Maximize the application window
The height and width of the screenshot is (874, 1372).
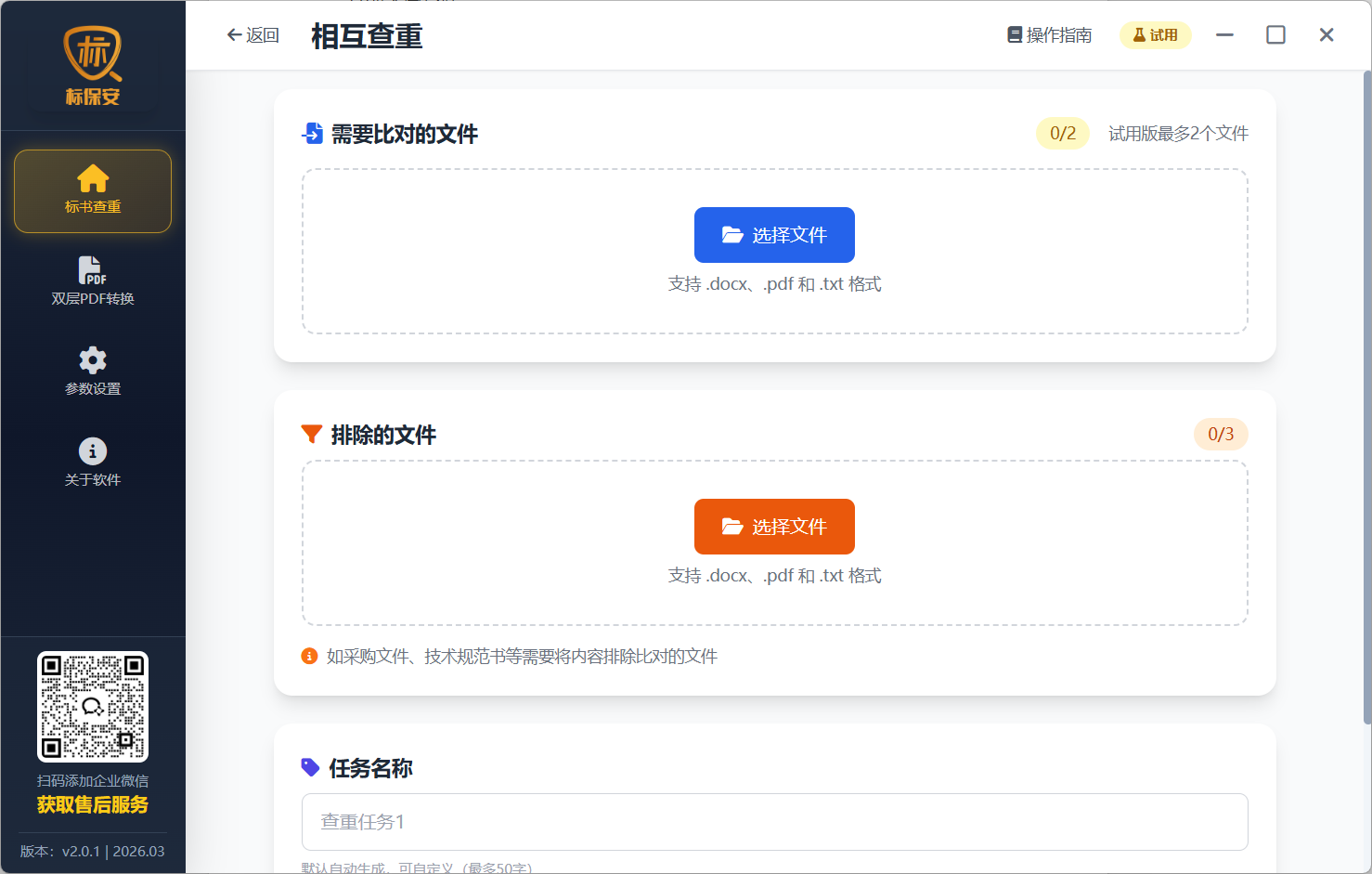[1276, 35]
